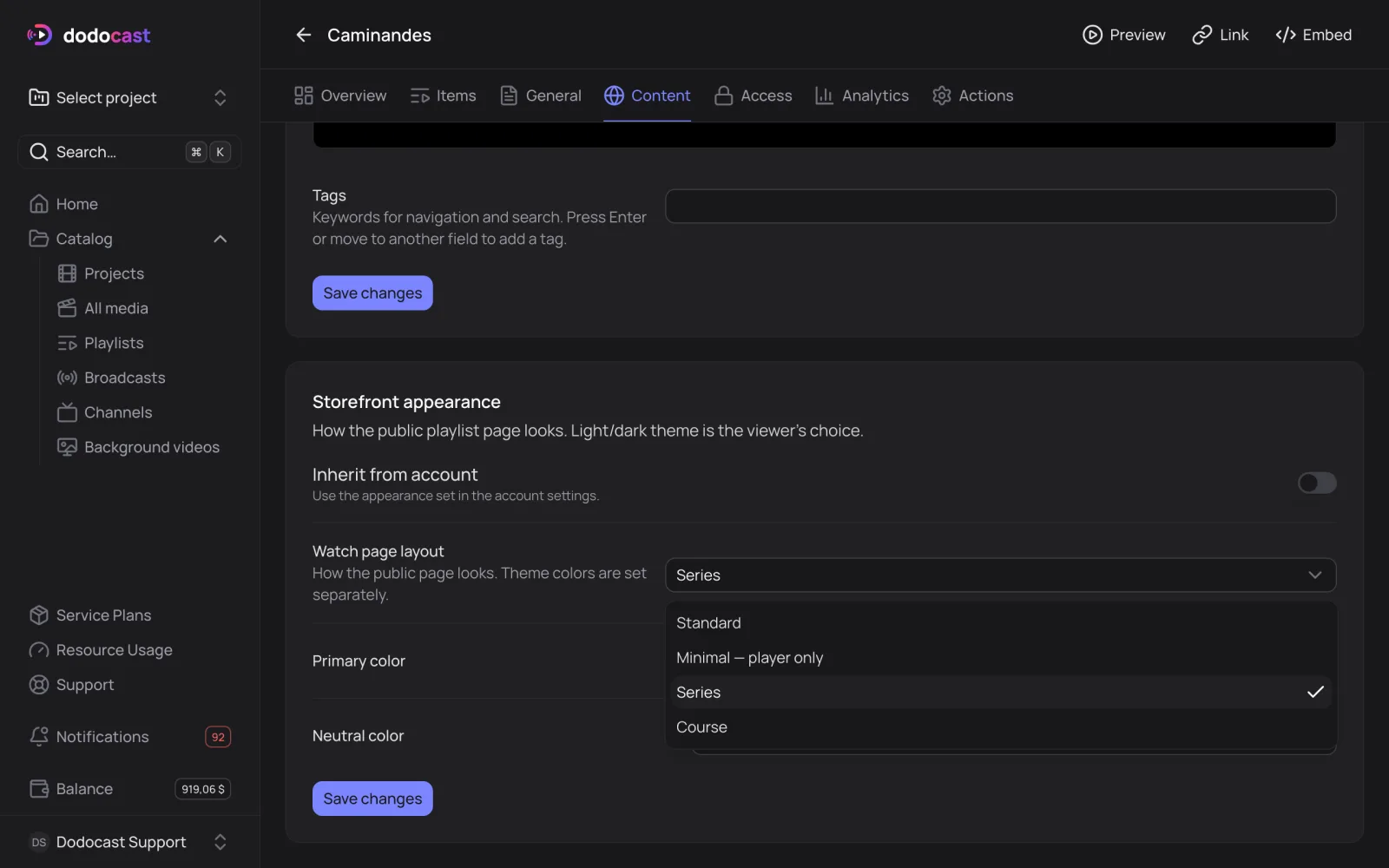Click the Service Plans box icon
The width and height of the screenshot is (1389, 868).
click(x=39, y=615)
